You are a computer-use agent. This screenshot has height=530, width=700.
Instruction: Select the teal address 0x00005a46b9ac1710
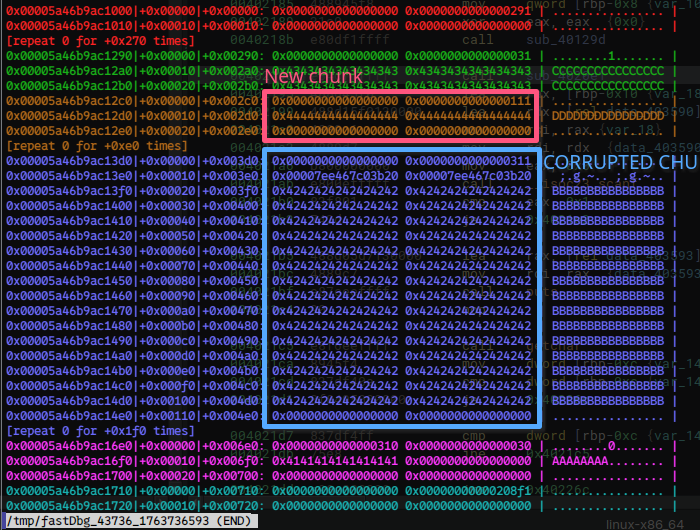[x=69, y=491]
